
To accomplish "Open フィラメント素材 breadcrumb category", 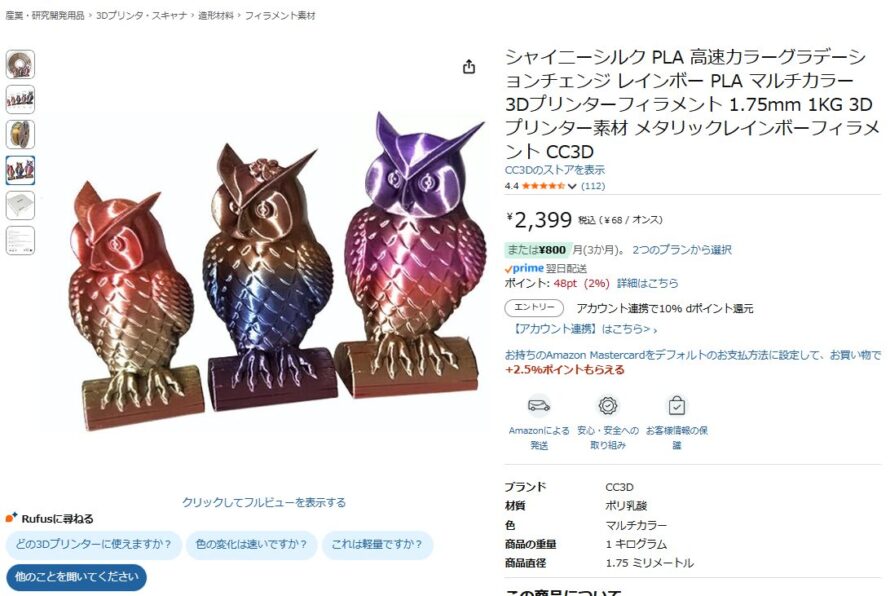I will [x=280, y=16].
